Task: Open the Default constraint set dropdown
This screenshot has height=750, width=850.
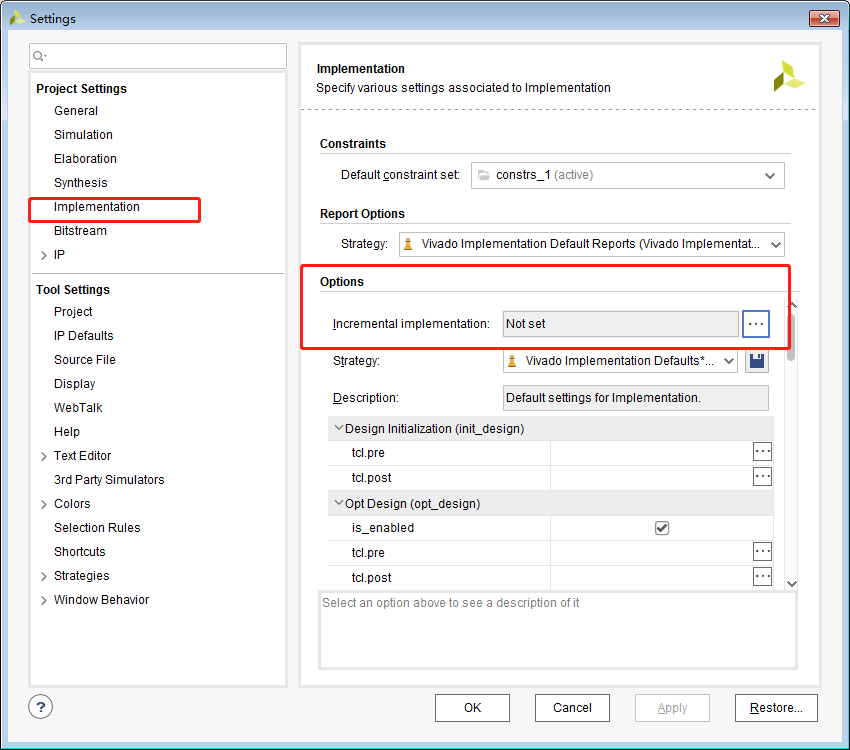Action: [628, 176]
